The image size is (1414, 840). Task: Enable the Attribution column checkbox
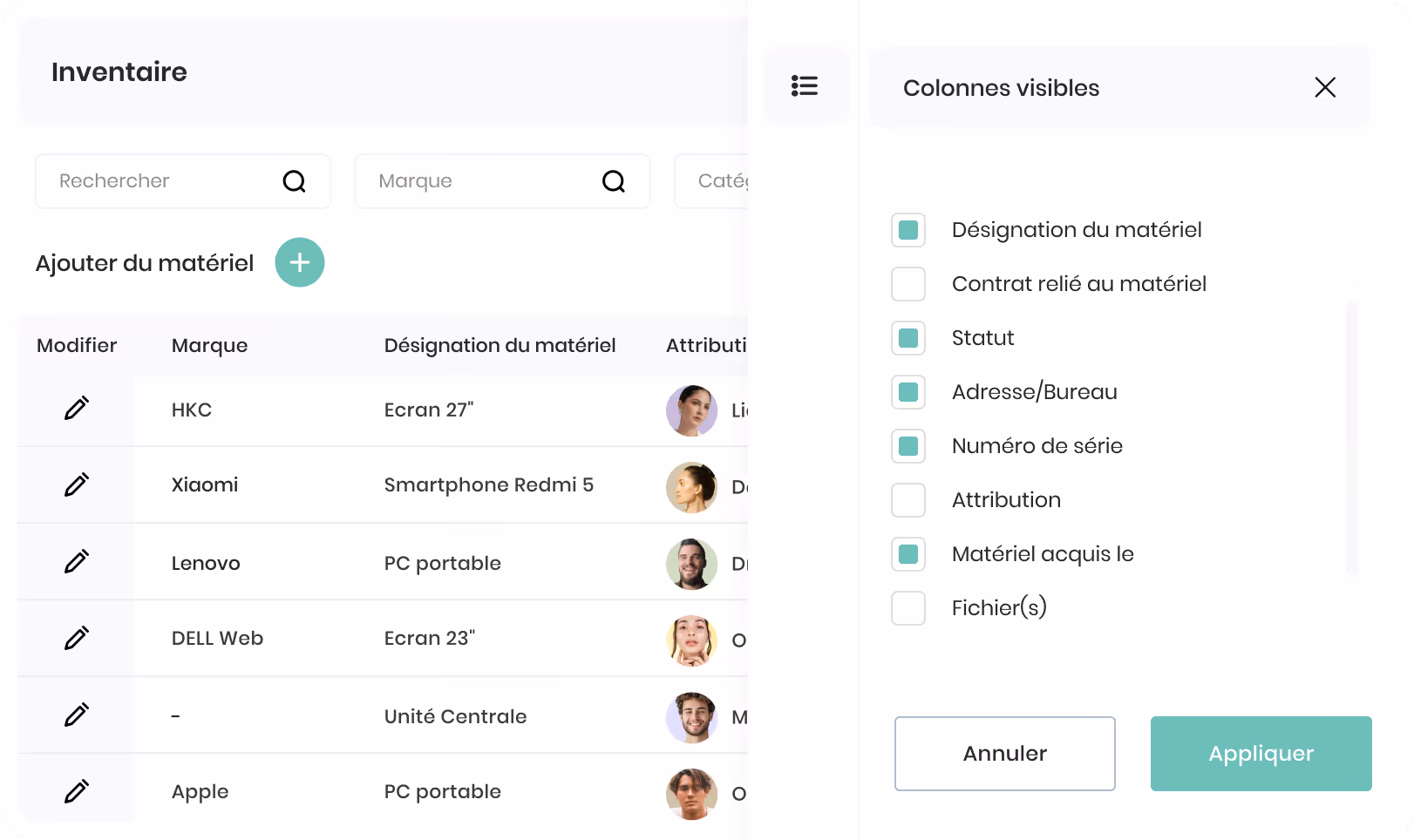pos(908,500)
